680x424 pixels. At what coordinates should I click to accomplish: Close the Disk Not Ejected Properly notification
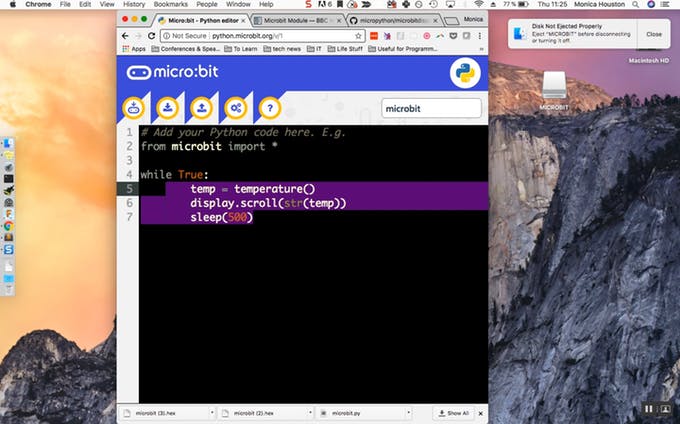click(654, 34)
